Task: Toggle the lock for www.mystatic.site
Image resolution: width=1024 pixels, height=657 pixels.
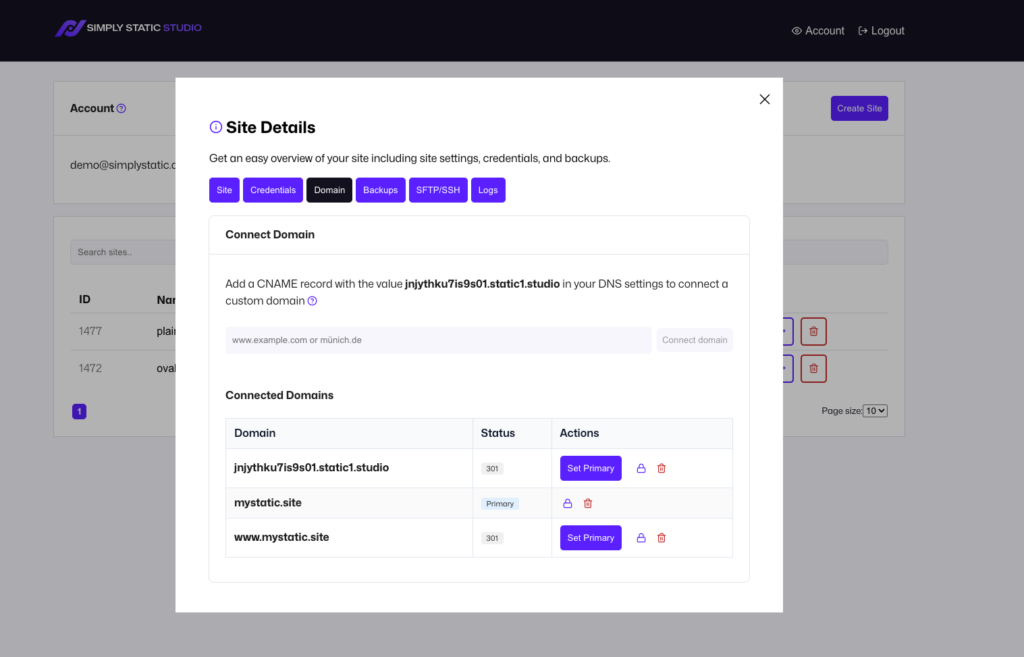Action: [x=641, y=537]
